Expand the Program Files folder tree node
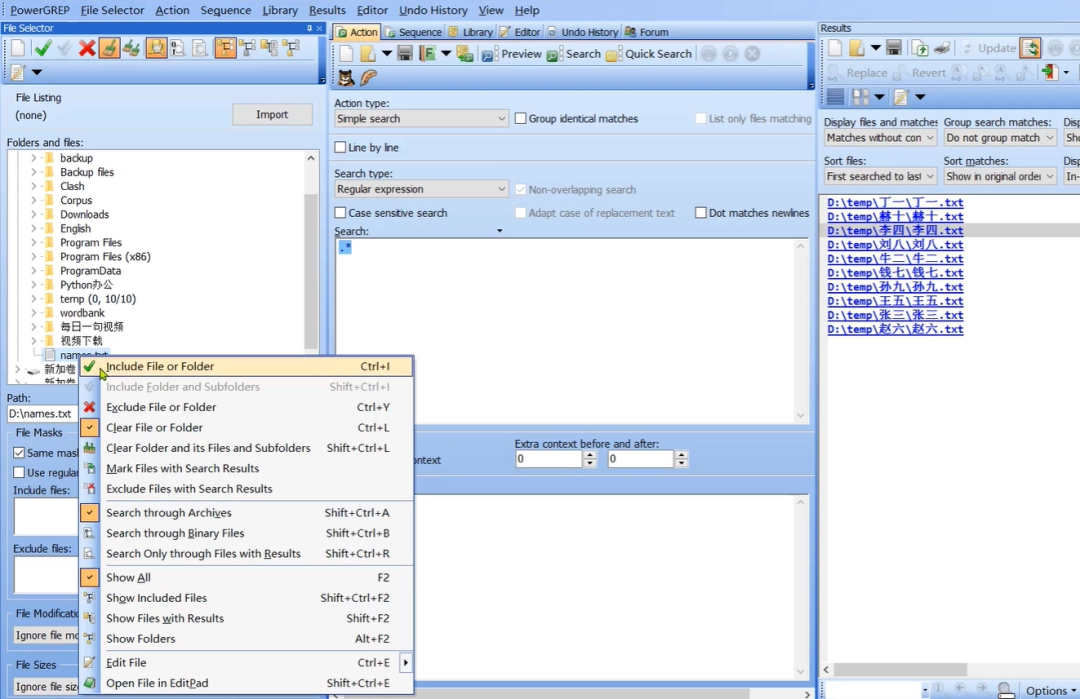This screenshot has width=1080, height=699. (x=33, y=243)
